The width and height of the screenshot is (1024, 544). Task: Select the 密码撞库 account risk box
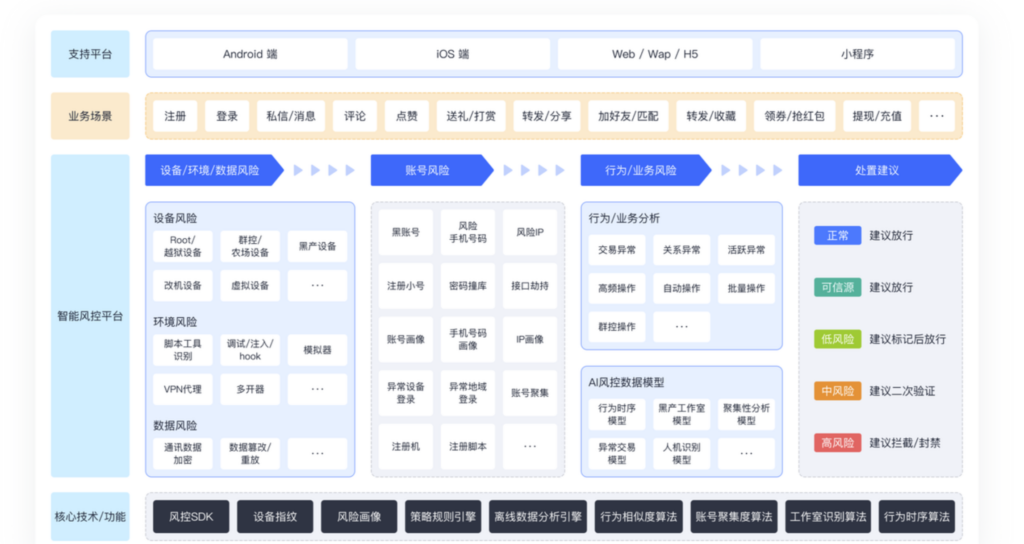coord(467,285)
